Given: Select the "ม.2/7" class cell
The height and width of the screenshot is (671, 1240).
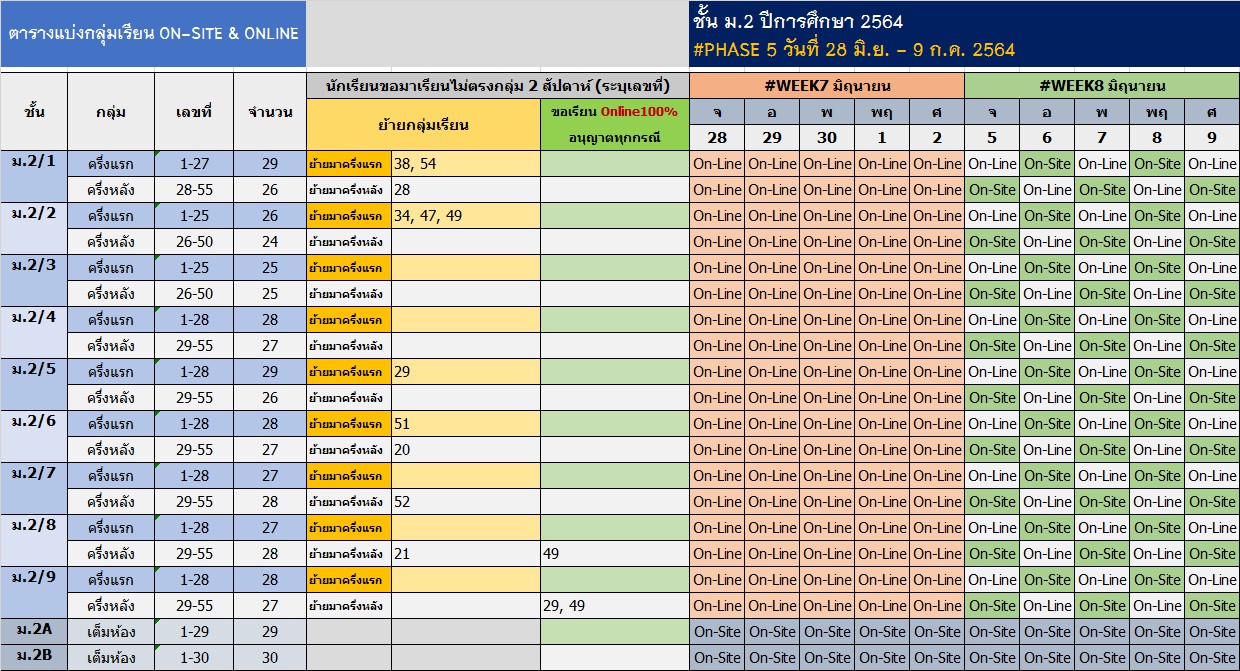Looking at the screenshot, I should point(34,488).
